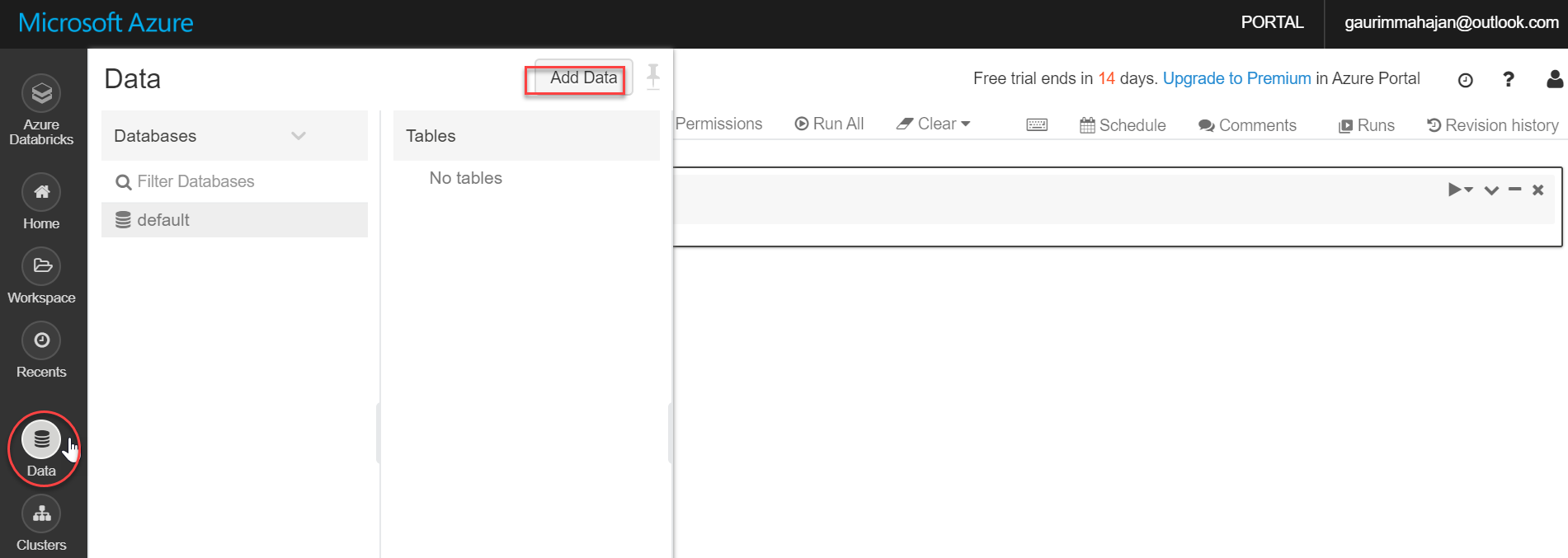
Task: Open Revision history
Action: (x=1493, y=125)
